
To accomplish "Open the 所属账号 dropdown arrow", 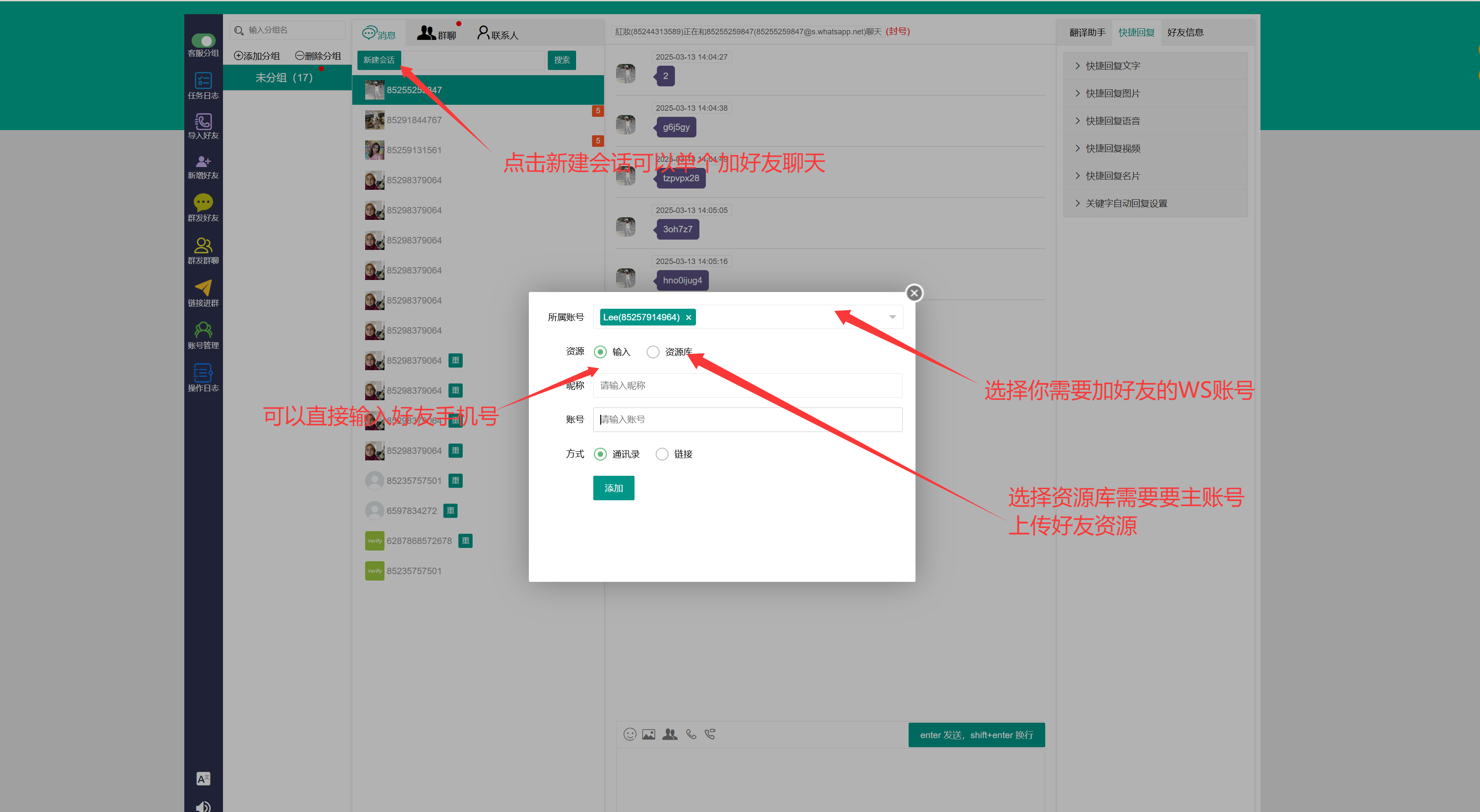I will coord(892,317).
